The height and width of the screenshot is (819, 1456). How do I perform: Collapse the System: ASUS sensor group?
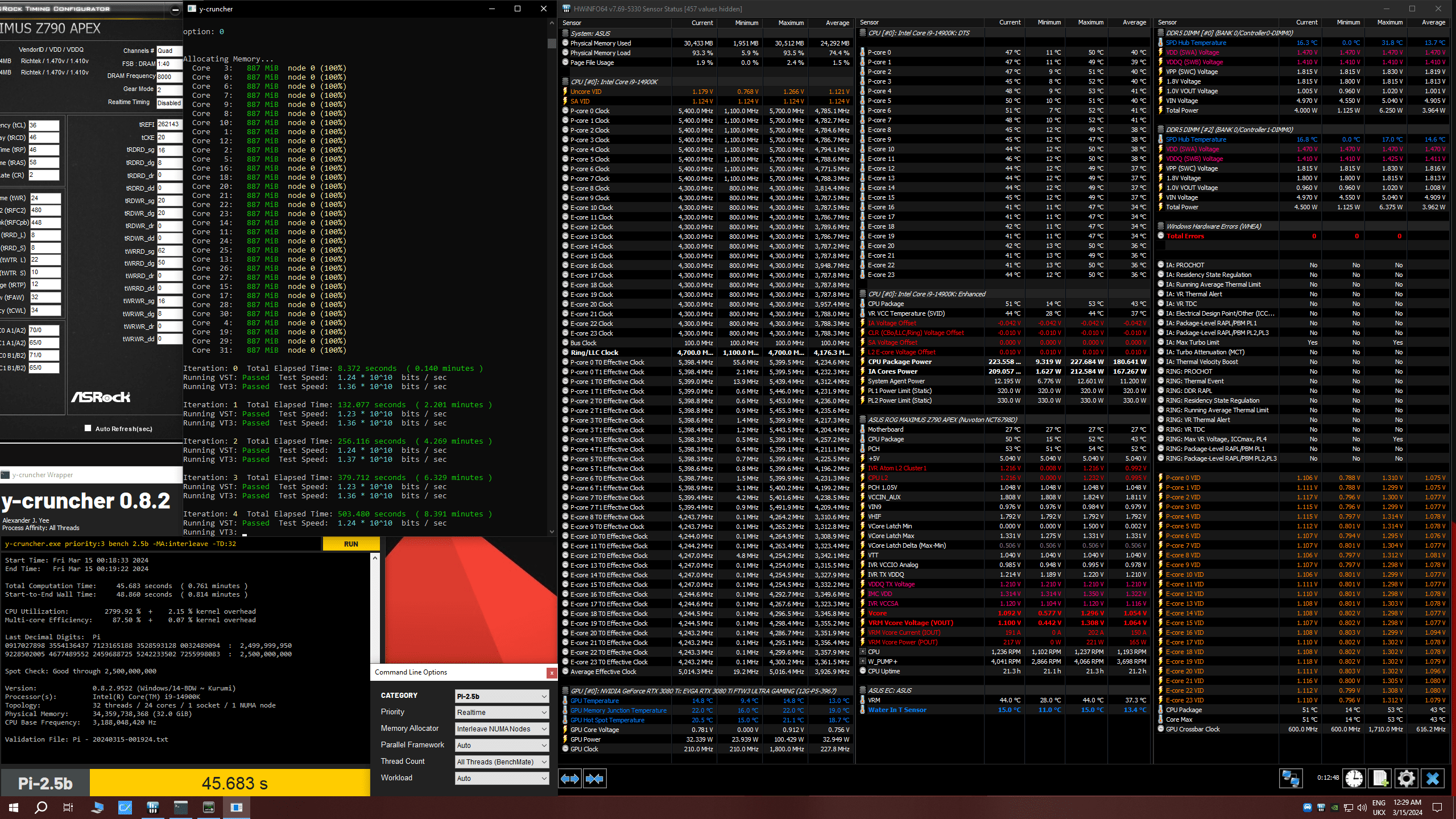pyautogui.click(x=565, y=33)
